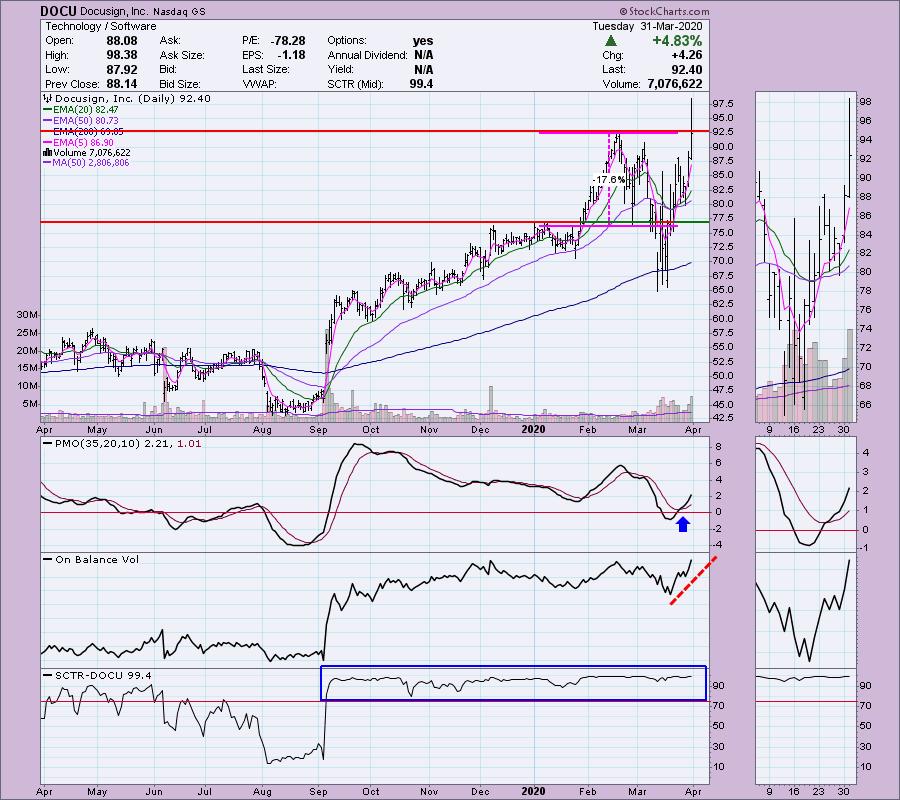Click the price bar icon before 'Docusign, Inc. (Daily)'
The image size is (900, 800).
[x=48, y=99]
